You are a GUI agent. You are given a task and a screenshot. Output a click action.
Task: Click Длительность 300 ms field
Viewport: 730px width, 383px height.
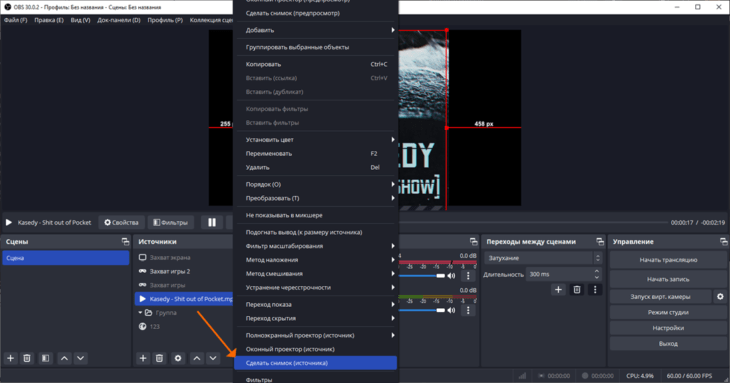[x=563, y=275]
